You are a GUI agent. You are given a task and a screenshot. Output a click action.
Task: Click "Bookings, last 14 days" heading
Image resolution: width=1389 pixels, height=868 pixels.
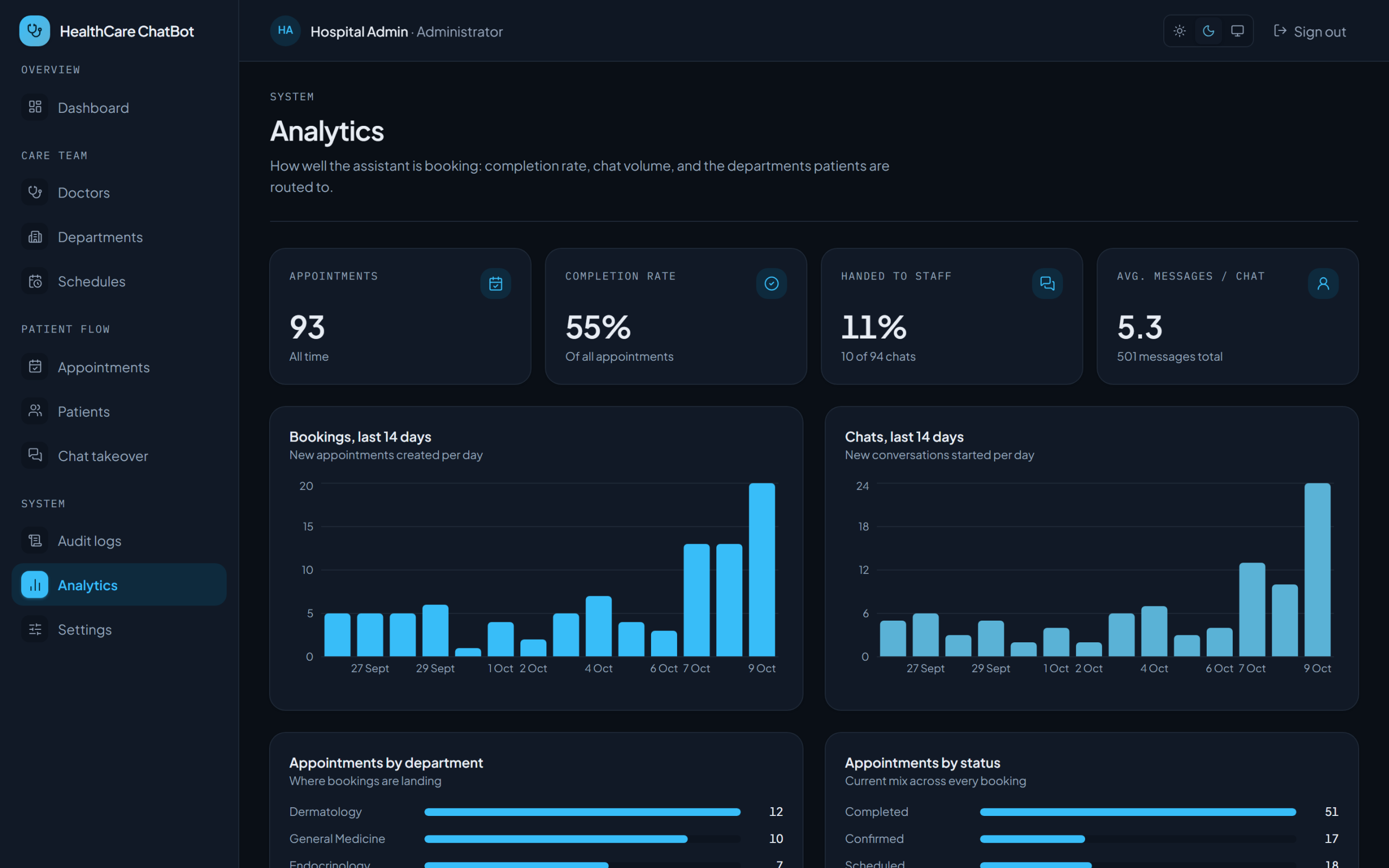[360, 437]
